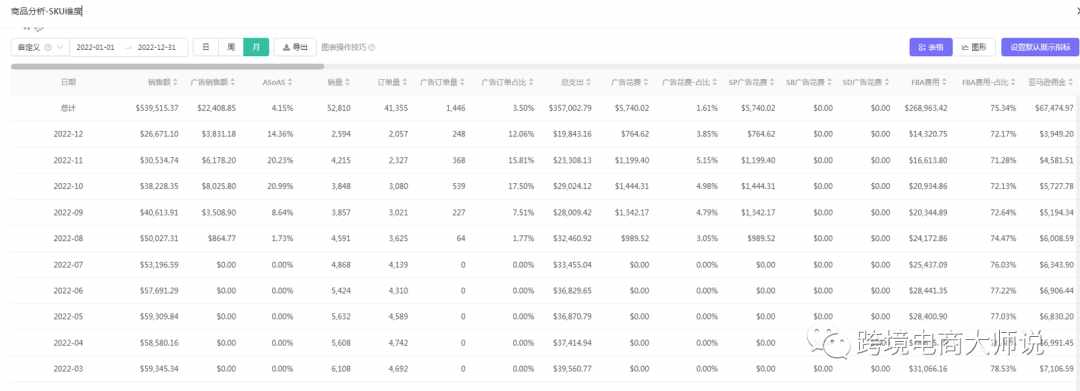Viewport: 1080px width, 391px height.
Task: Open the start date 2022-01-01 picker
Action: pyautogui.click(x=95, y=47)
